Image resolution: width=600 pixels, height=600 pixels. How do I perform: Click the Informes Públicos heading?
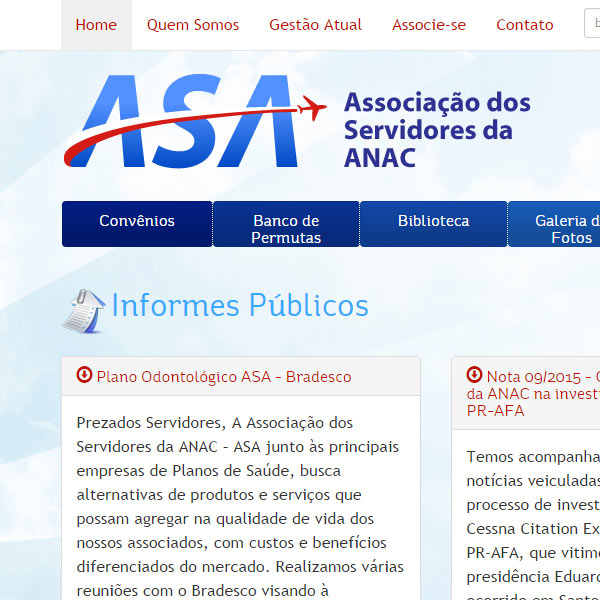(x=240, y=305)
